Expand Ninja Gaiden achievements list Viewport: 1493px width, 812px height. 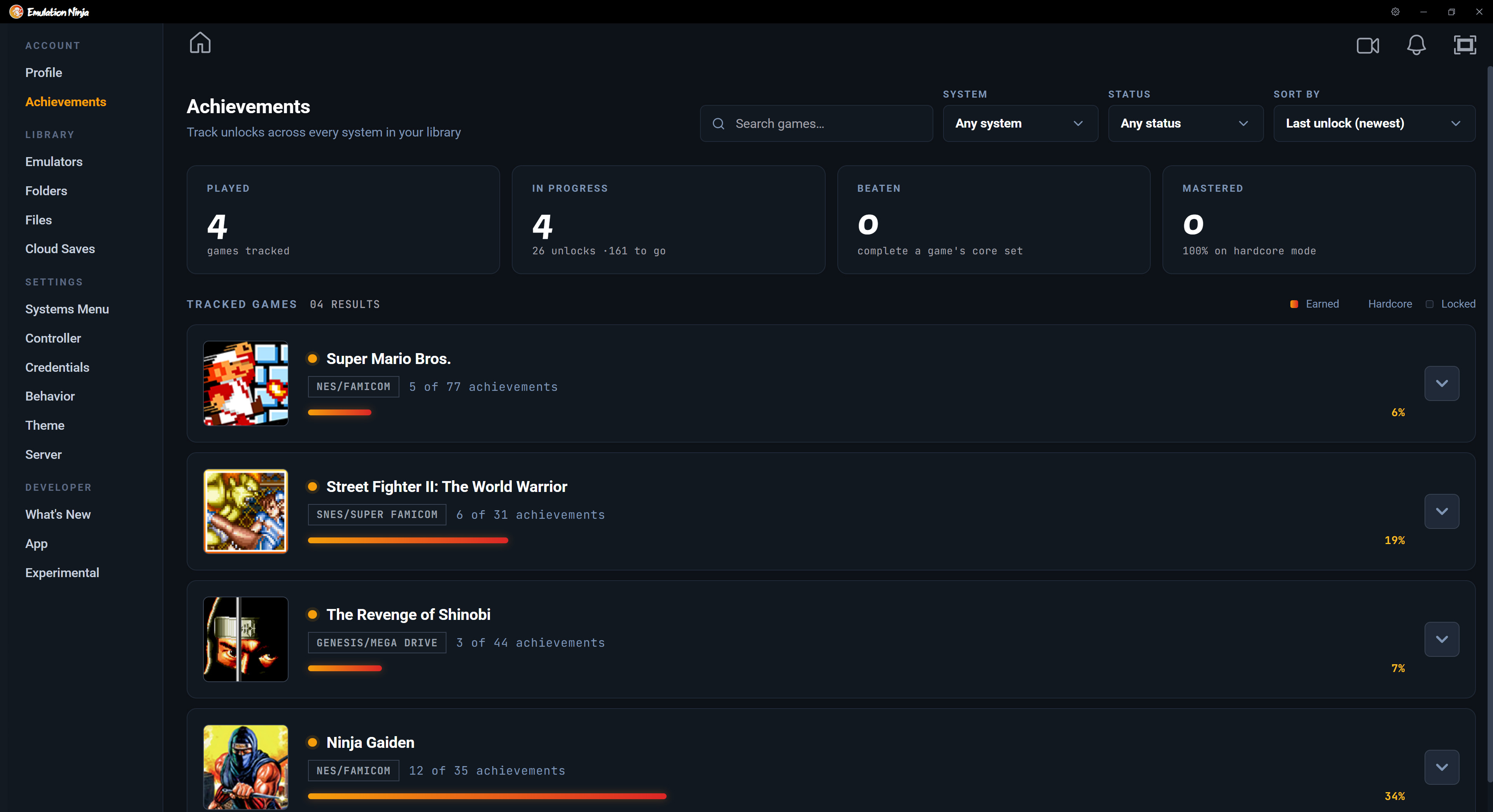(1441, 767)
